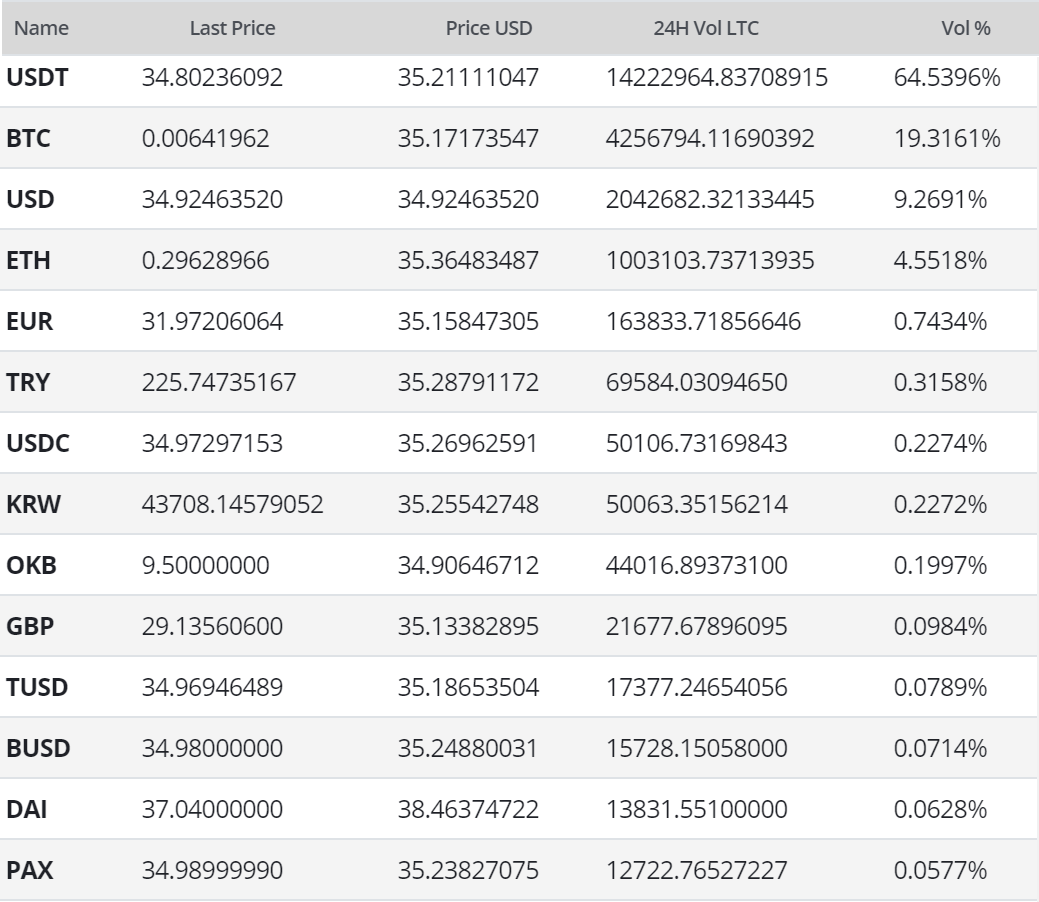Select the DAI market name

pyautogui.click(x=27, y=809)
